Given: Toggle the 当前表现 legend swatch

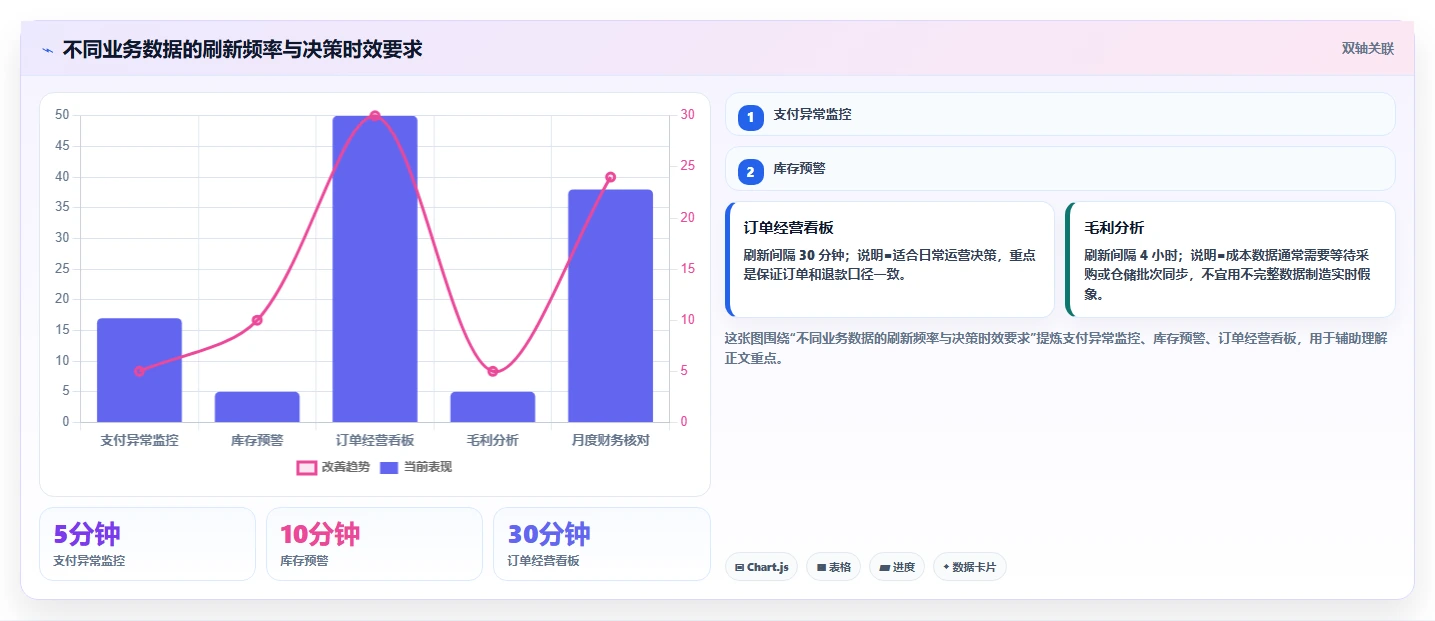Looking at the screenshot, I should click(x=389, y=467).
